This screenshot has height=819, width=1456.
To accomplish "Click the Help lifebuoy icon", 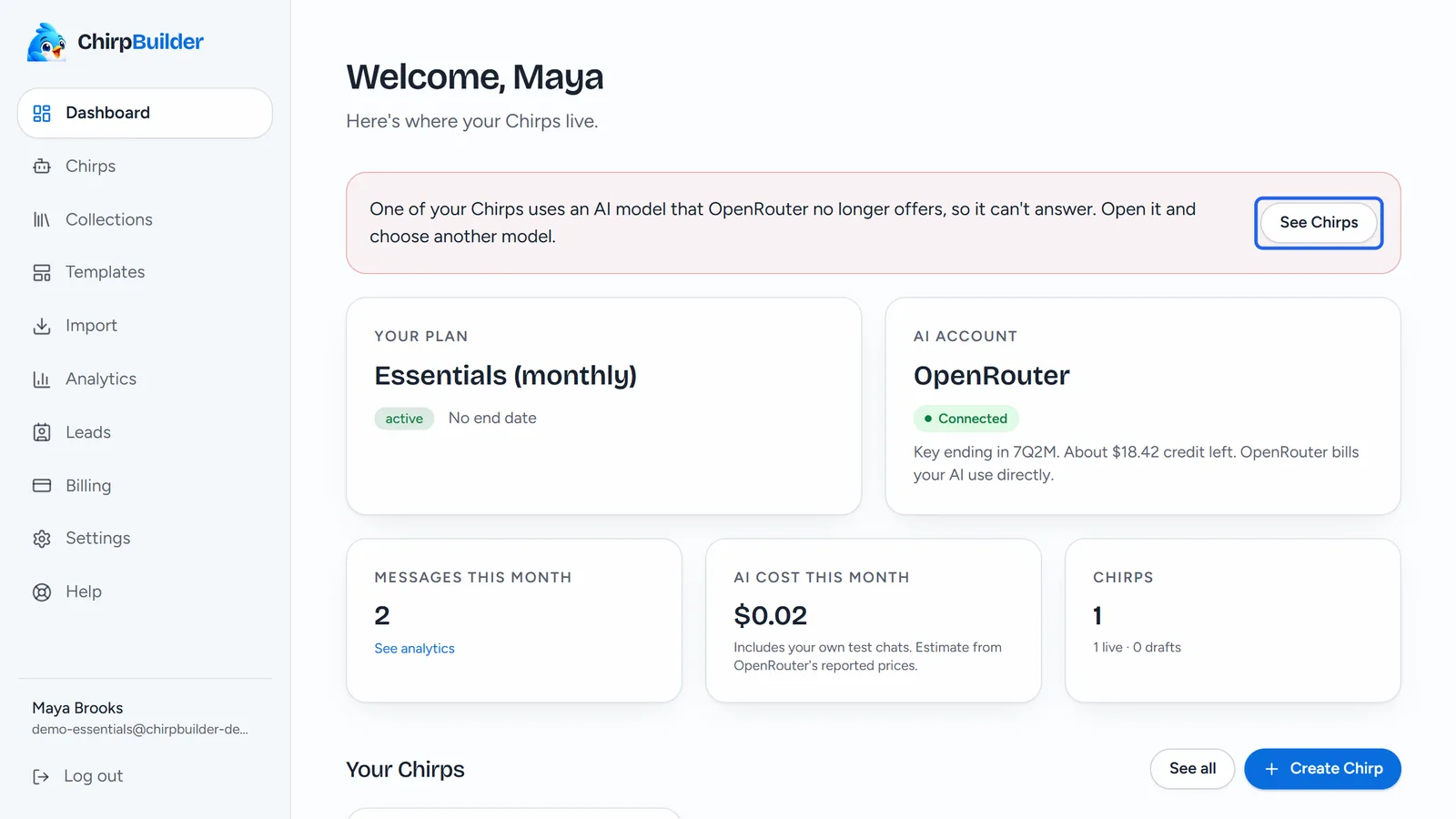I will coord(42,592).
